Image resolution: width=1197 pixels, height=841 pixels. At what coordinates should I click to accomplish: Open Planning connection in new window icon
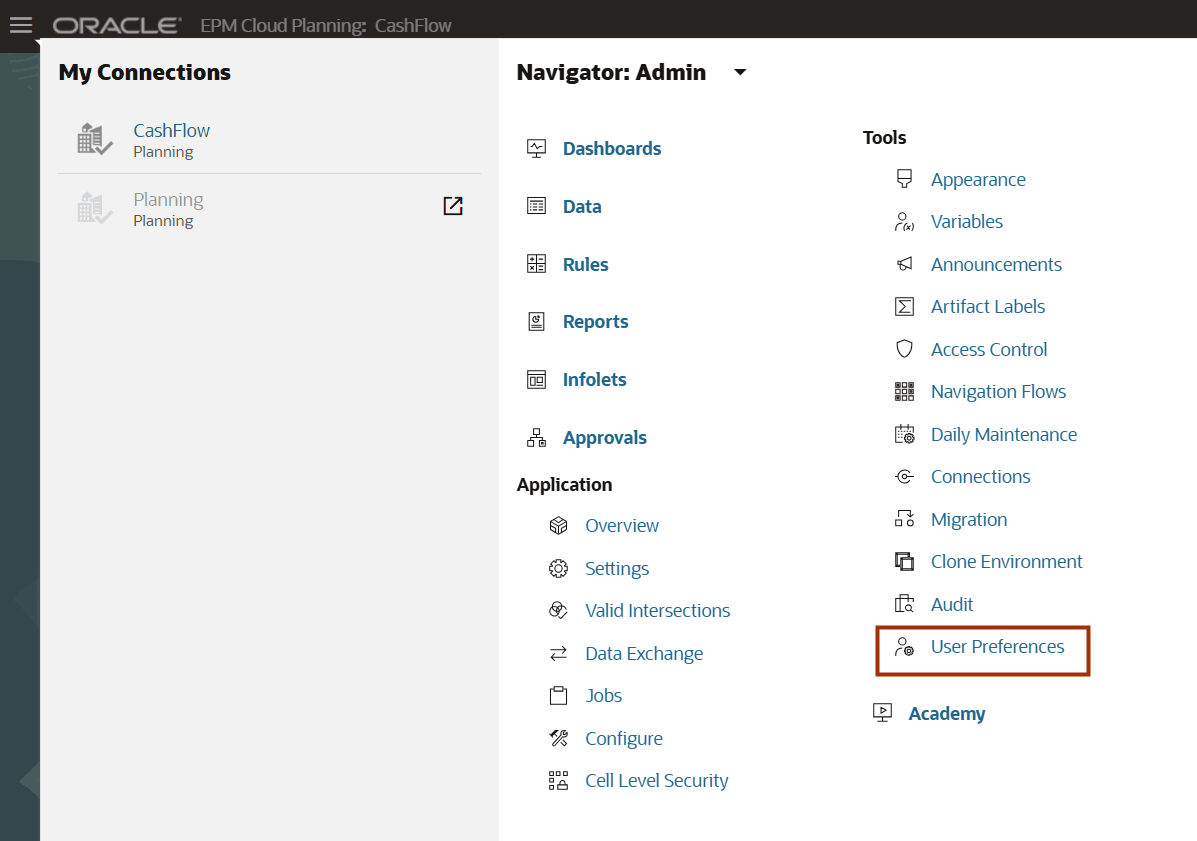453,205
